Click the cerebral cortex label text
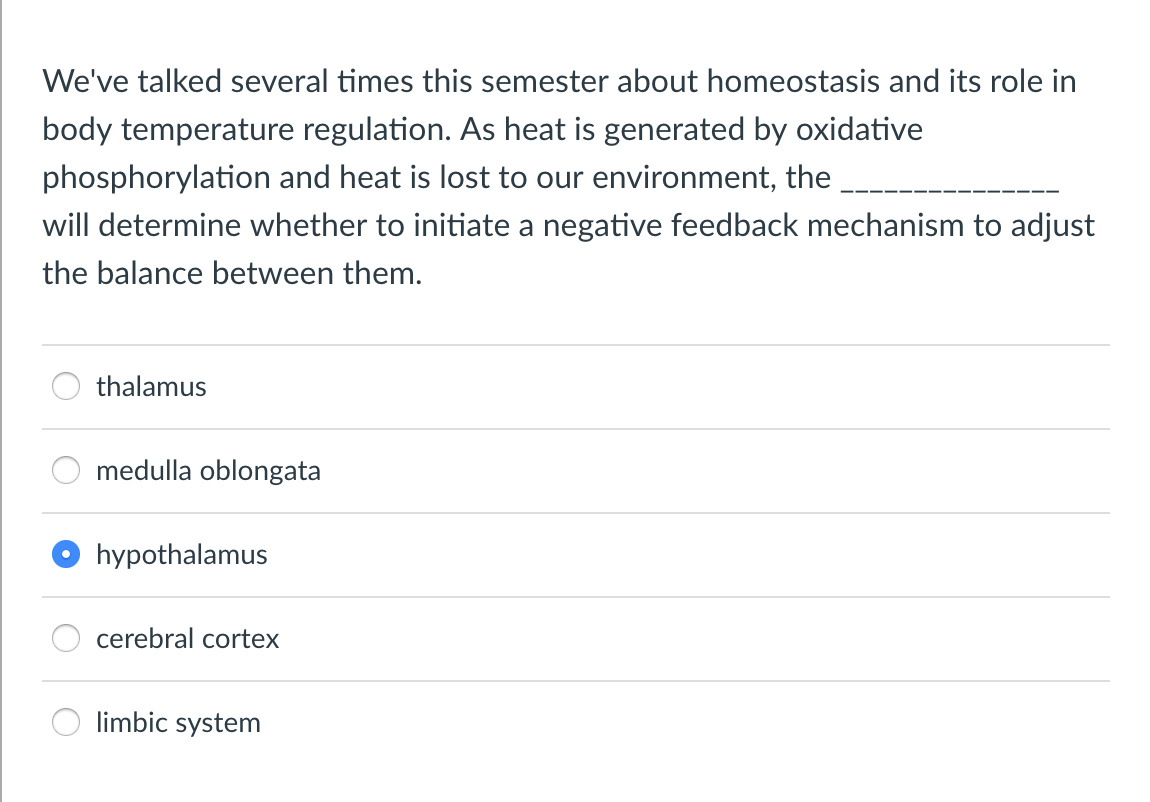Image resolution: width=1150 pixels, height=802 pixels. (x=186, y=639)
